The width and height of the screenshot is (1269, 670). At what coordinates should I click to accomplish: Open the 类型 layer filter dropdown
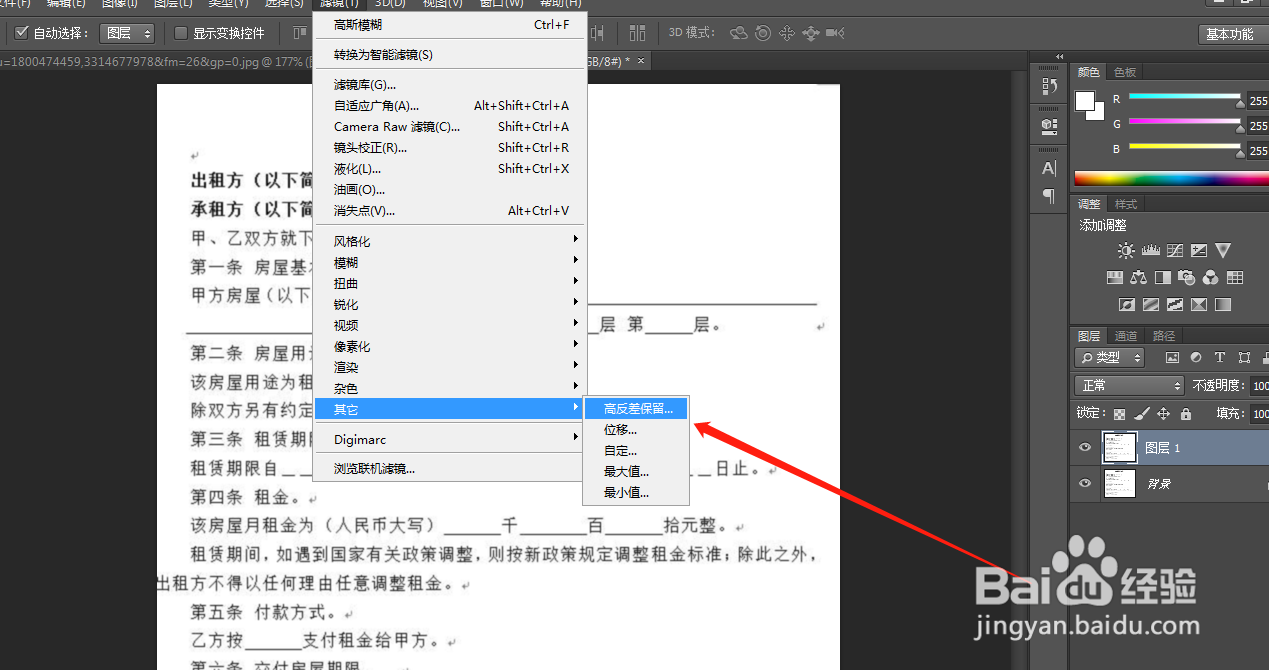(1110, 357)
